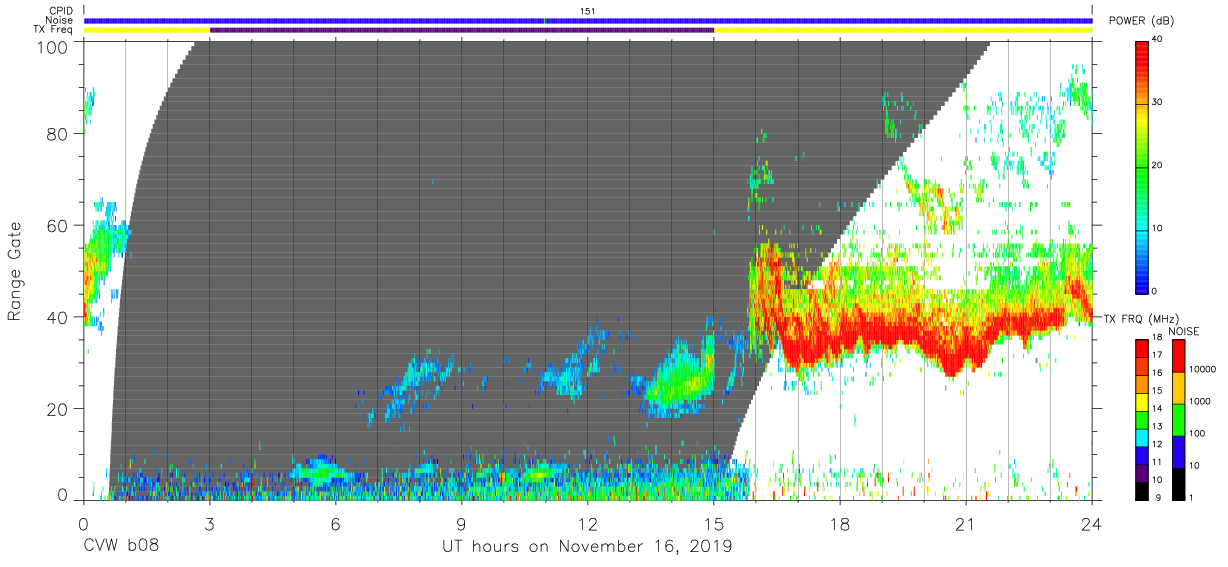
Task: Click the 20 label on the Range Gate axis
Action: 58,409
